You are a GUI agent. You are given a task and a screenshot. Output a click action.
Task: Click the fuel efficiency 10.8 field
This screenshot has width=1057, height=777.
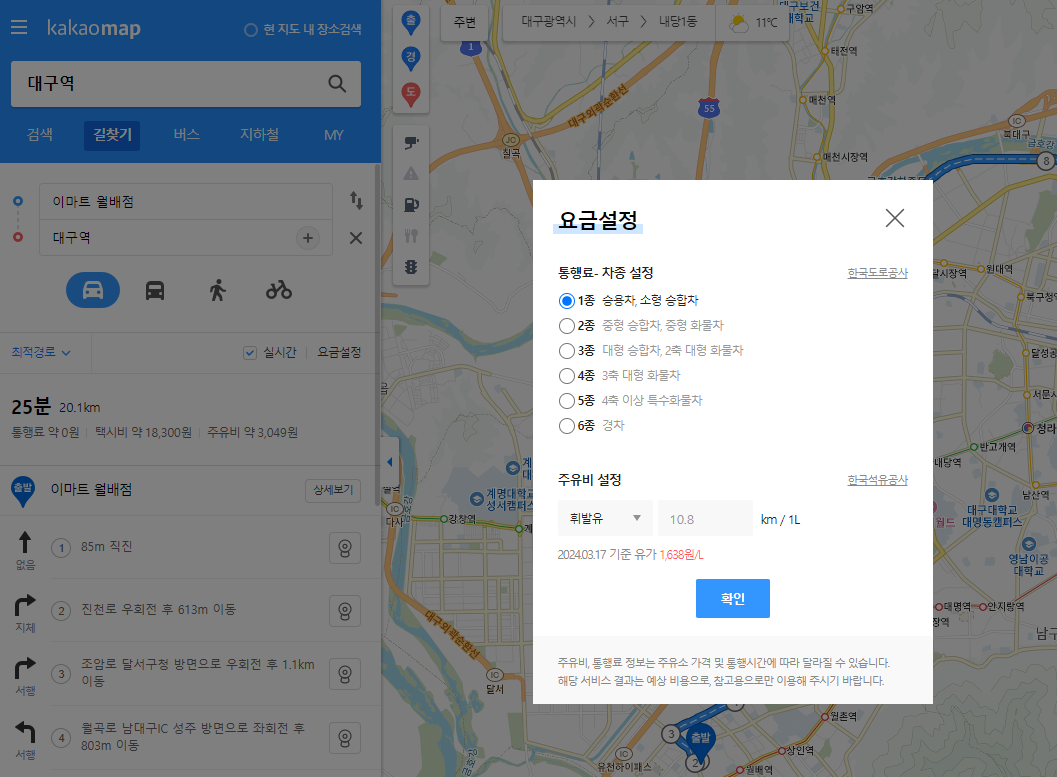705,518
